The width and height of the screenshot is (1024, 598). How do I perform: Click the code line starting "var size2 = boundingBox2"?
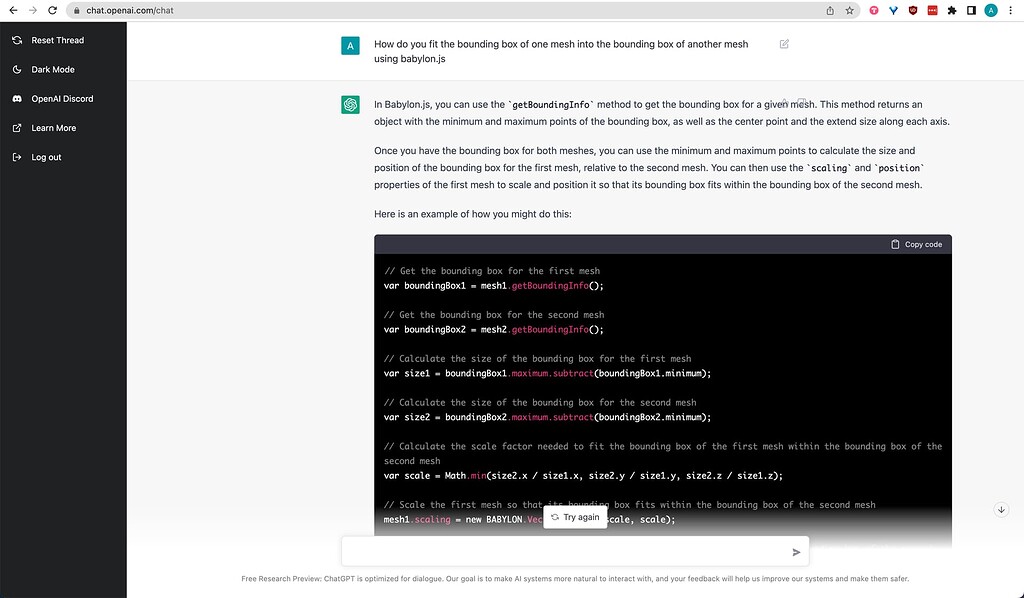coord(547,417)
